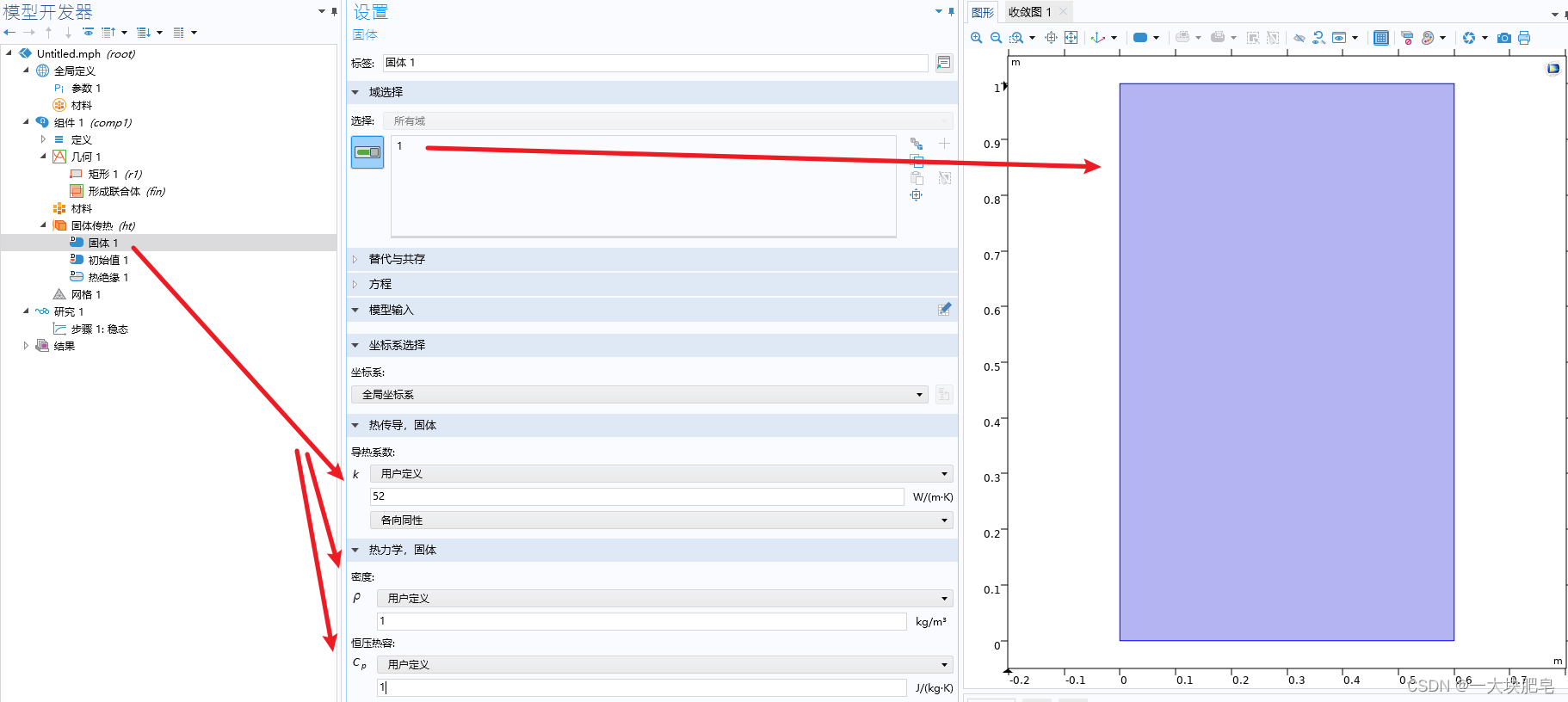Toggle the grid display icon
The height and width of the screenshot is (702, 1568).
[x=1381, y=38]
